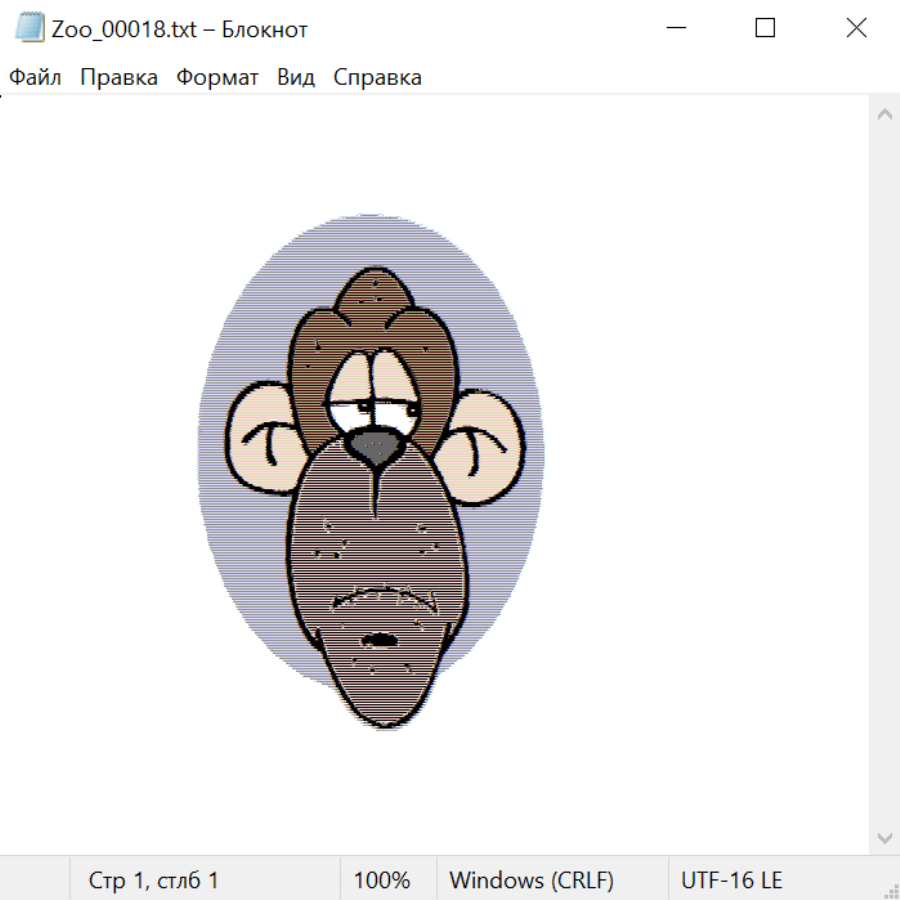900x900 pixels.
Task: Click the scroll up arrow
Action: coord(884,114)
